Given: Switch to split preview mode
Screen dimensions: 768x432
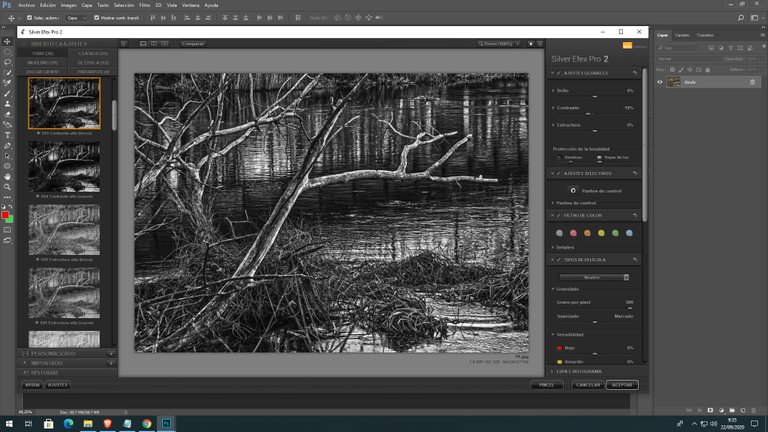Looking at the screenshot, I should (x=154, y=44).
